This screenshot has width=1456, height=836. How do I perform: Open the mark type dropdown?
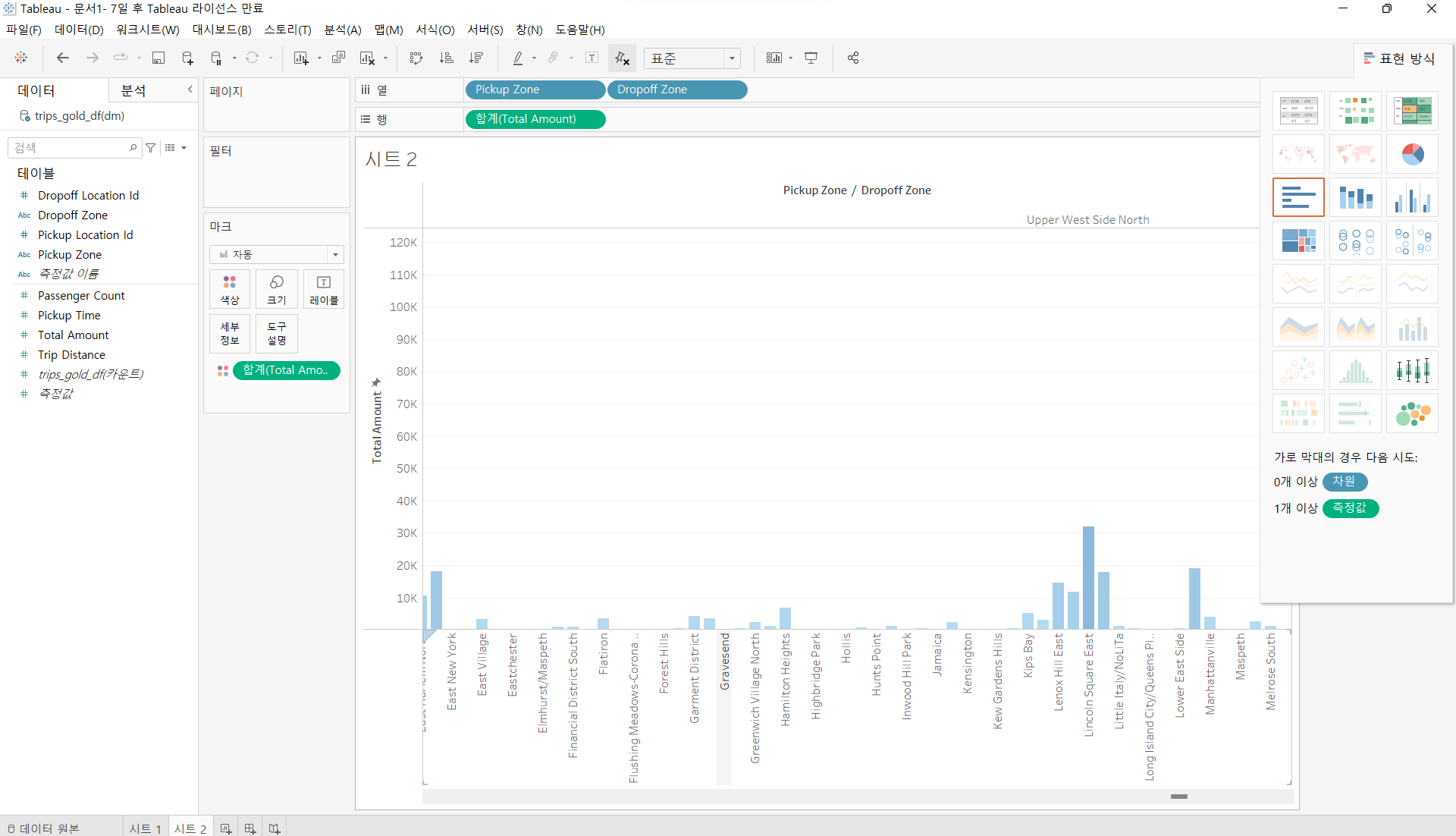click(x=335, y=255)
